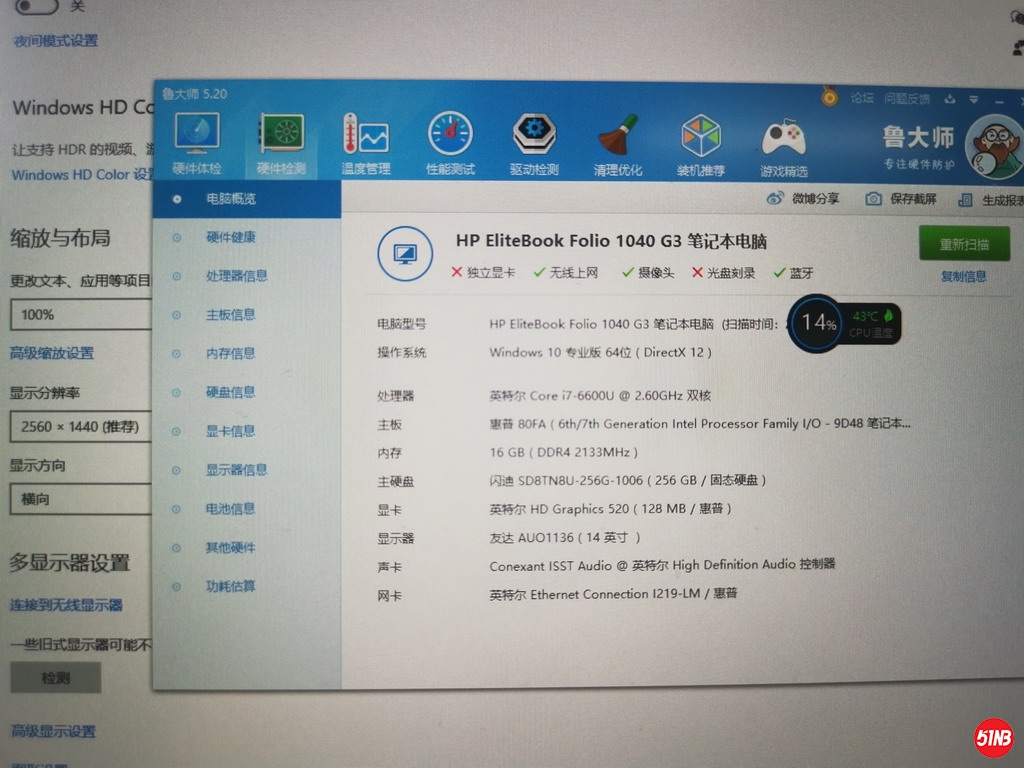Open the 清理优化 cleanup broom icon

click(618, 136)
